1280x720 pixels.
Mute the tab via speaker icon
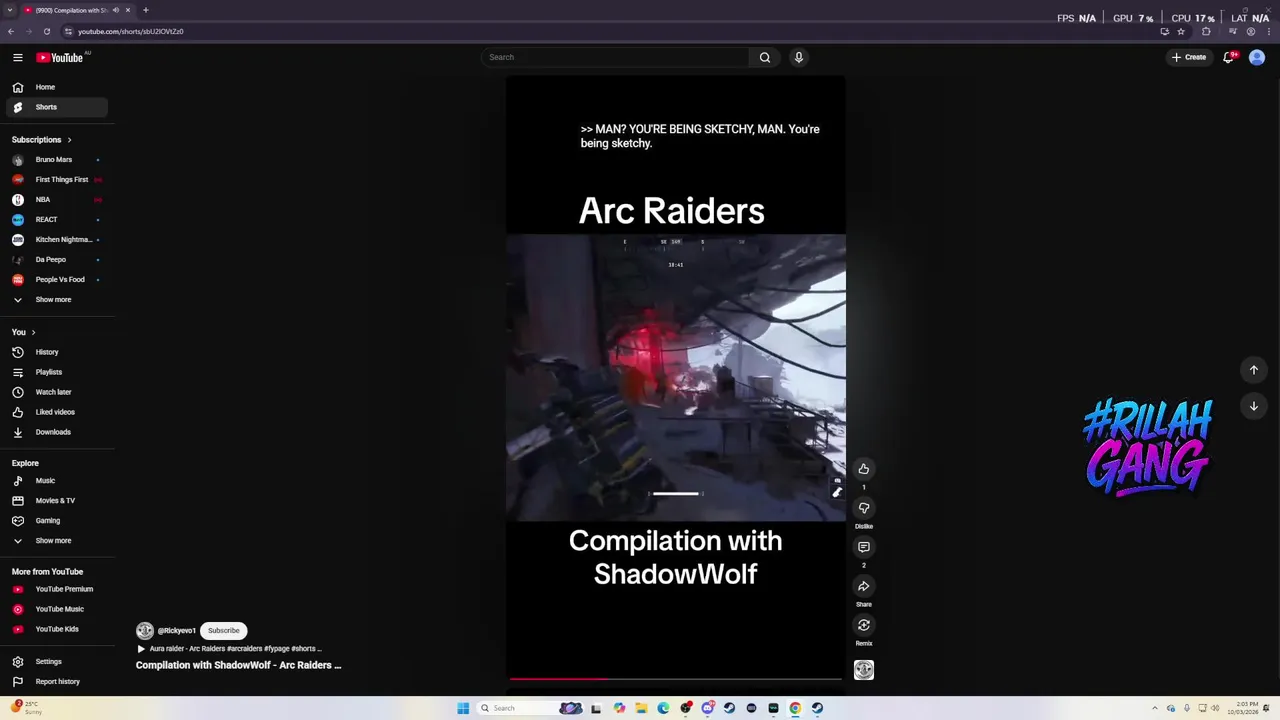point(115,10)
